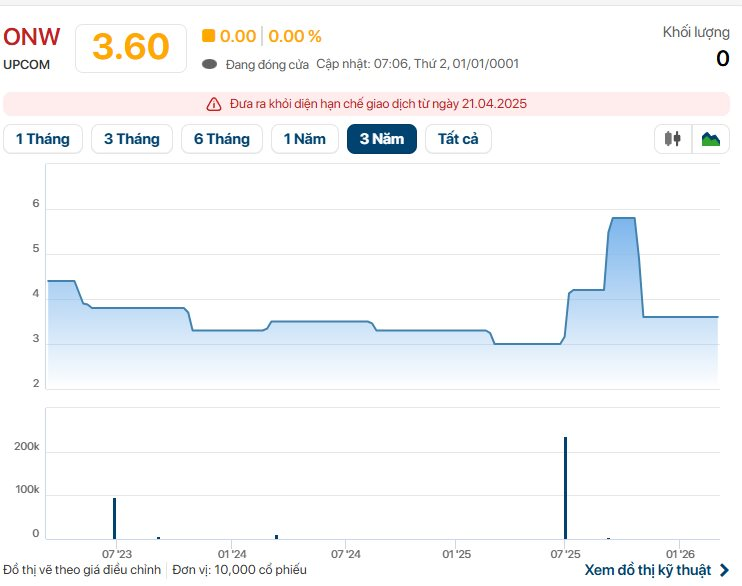Viewport: 742px width, 586px height.
Task: Click the 07 '25 x-axis label
Action: click(565, 554)
